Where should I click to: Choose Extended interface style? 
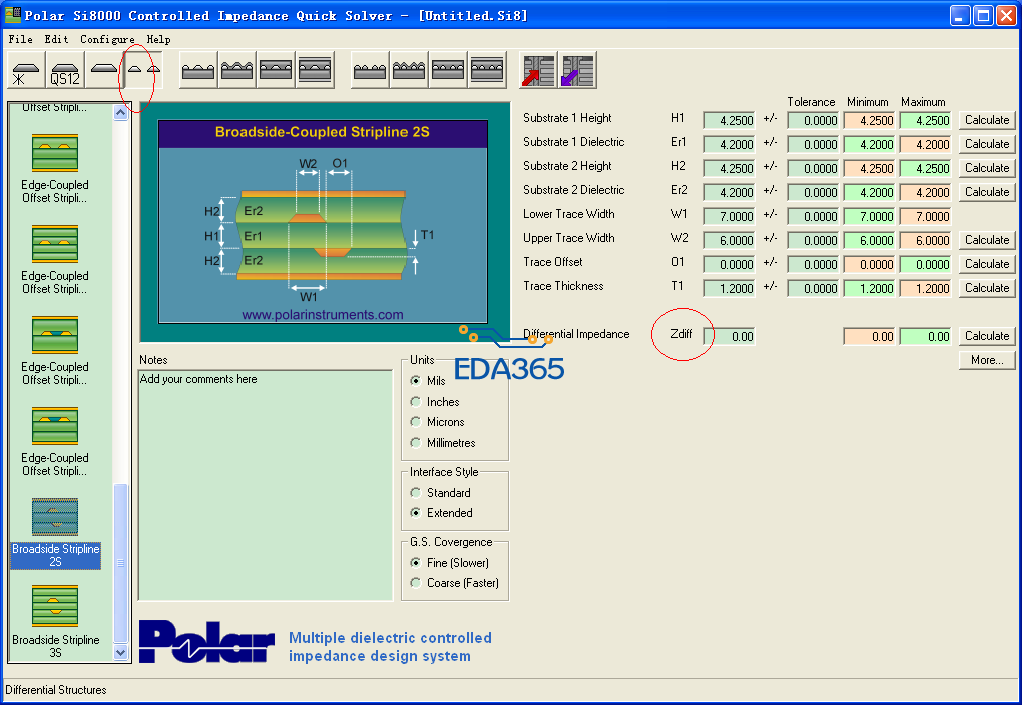[x=416, y=513]
